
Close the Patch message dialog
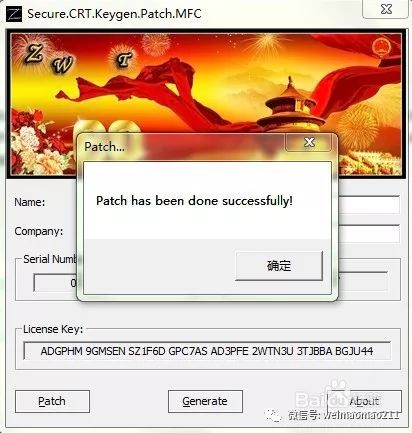click(x=309, y=142)
